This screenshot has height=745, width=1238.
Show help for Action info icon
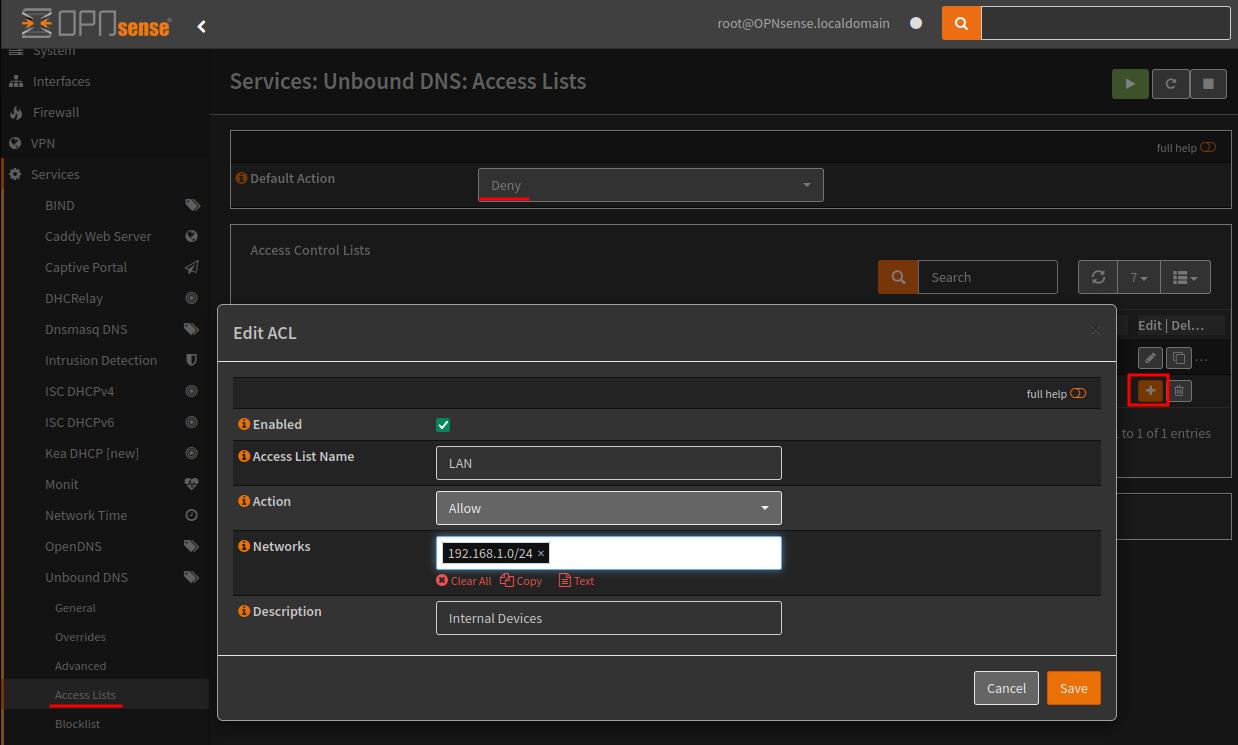[244, 501]
